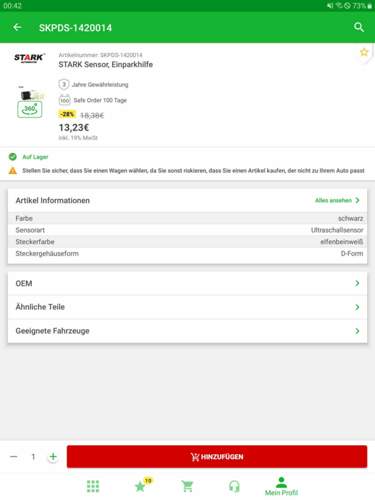Click the red Hinzufügen button
The width and height of the screenshot is (375, 500).
(217, 456)
